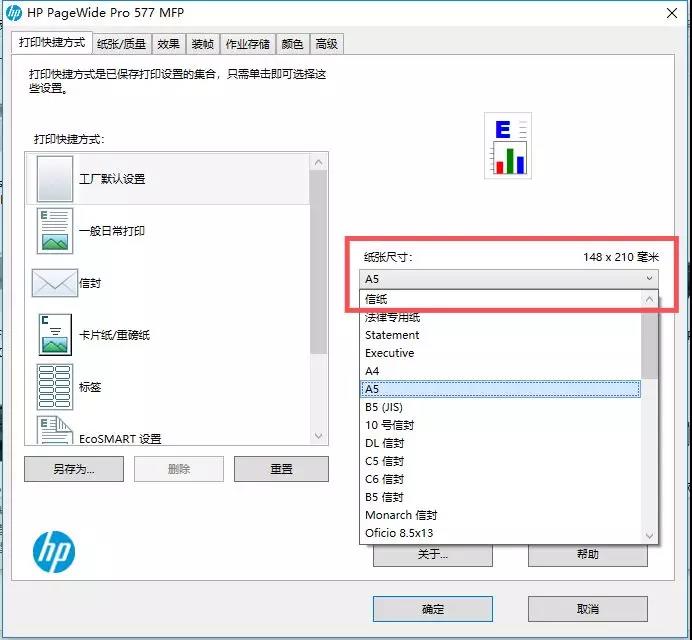Select Executive paper size
The width and height of the screenshot is (692, 640).
pos(501,353)
